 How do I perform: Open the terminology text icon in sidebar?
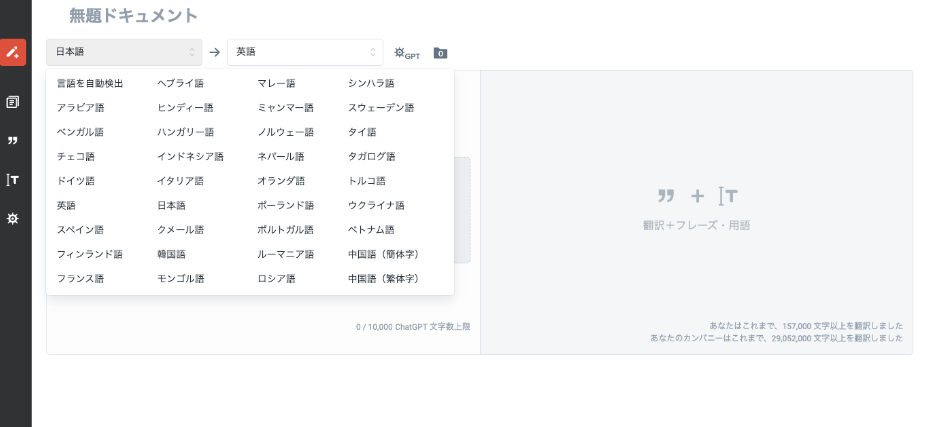tap(13, 180)
